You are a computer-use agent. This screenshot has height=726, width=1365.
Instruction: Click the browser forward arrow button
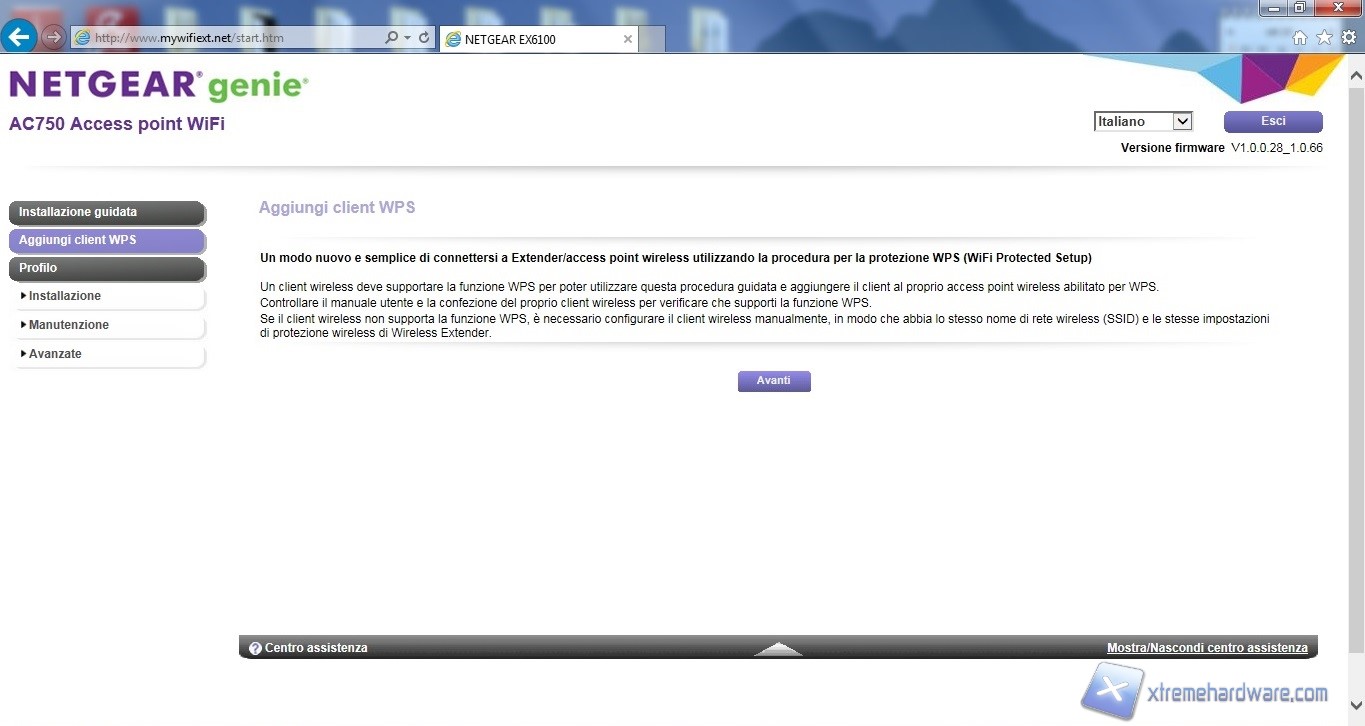tap(54, 38)
